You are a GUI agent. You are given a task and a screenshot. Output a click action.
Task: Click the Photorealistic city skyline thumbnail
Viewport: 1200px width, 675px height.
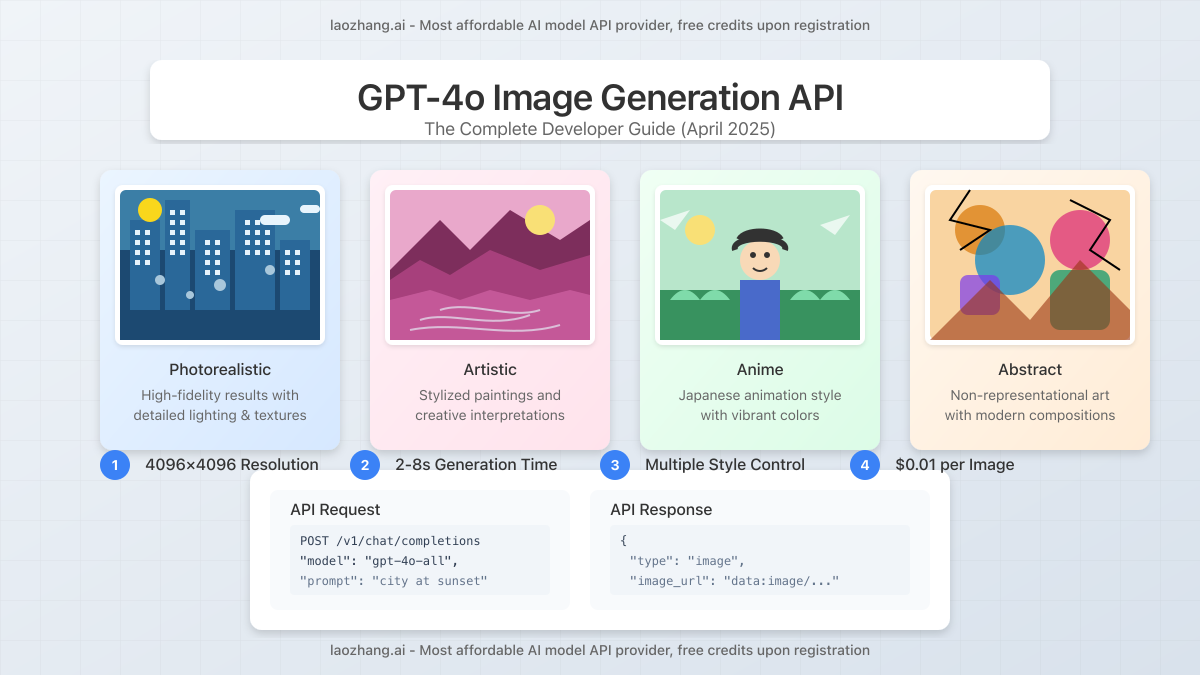click(220, 265)
